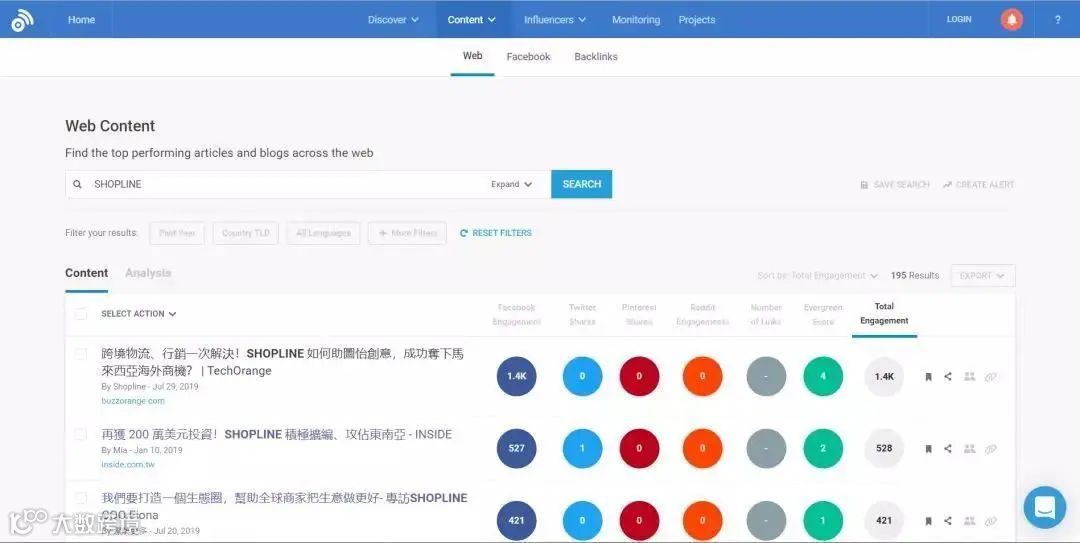Check the third article's checkbox
Viewport: 1080px width, 543px height.
pos(81,498)
